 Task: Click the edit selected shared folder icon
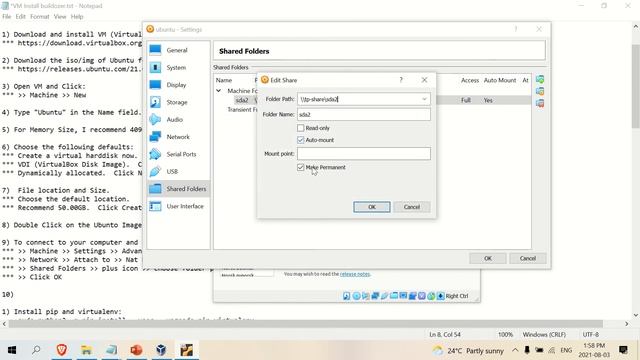[x=540, y=91]
